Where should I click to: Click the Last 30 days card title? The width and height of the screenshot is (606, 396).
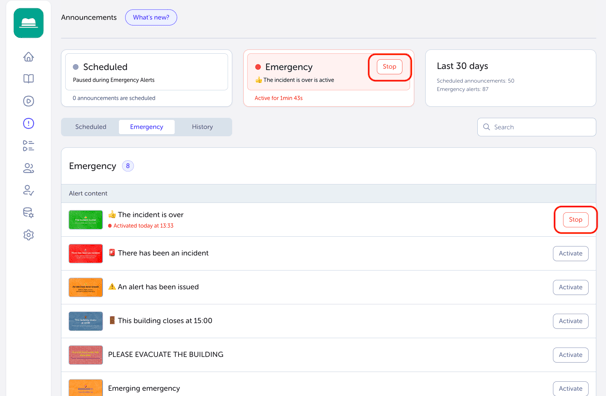tap(462, 66)
